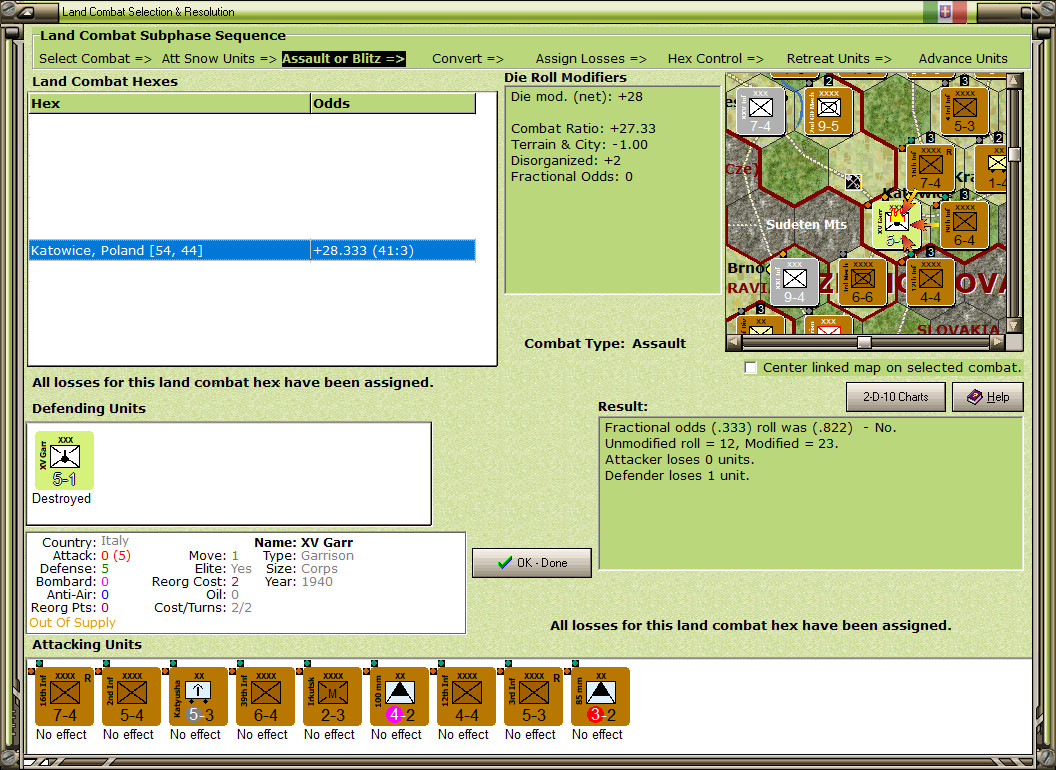The height and width of the screenshot is (770, 1056).
Task: Click the map vertical scrollbar thumb
Action: [x=1014, y=154]
